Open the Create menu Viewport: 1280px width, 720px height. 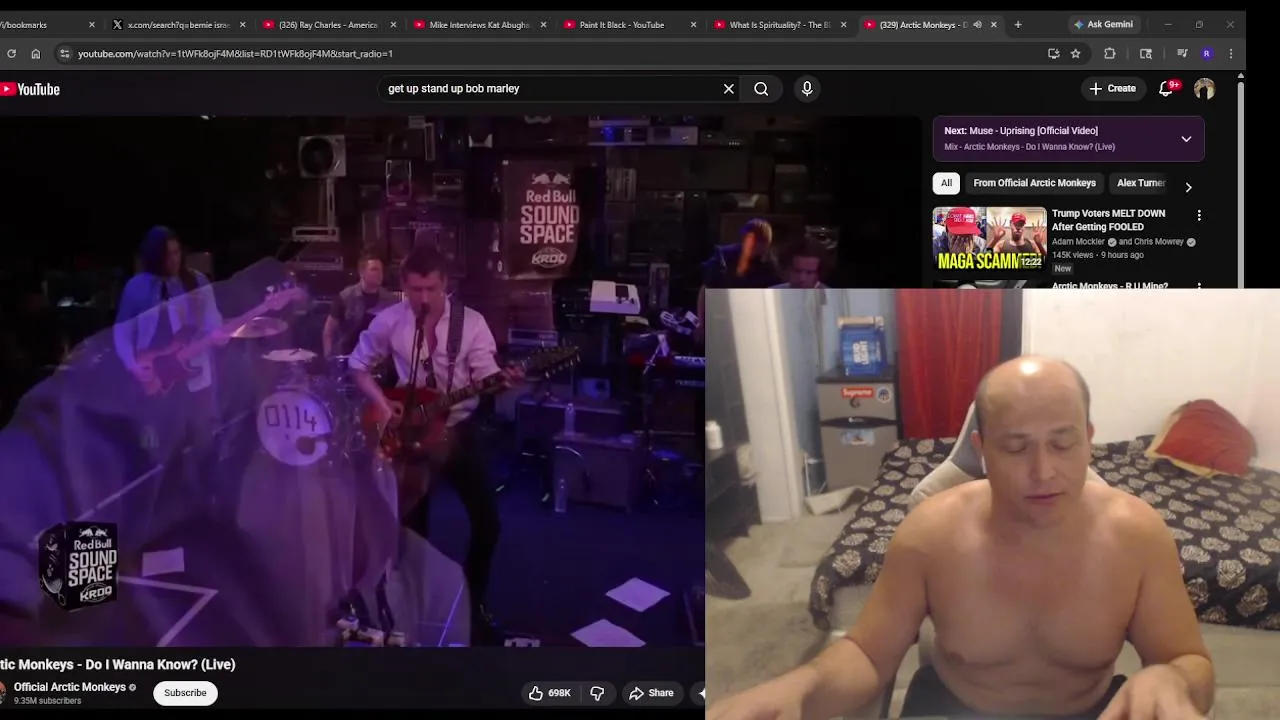1113,89
